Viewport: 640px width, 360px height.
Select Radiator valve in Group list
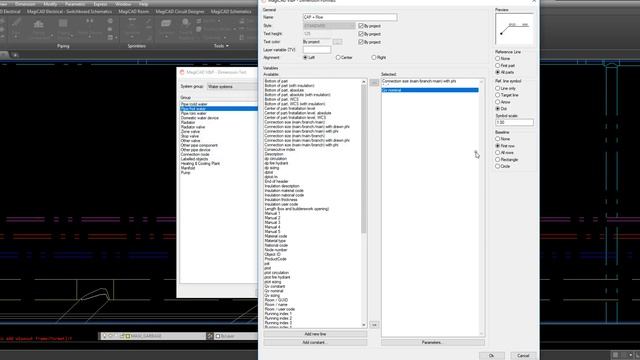[x=193, y=127]
